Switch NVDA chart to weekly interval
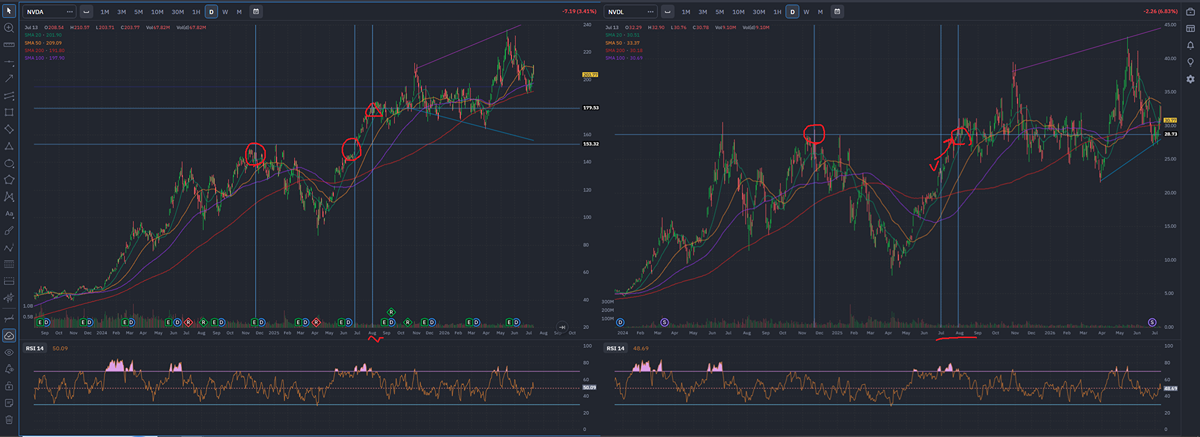The width and height of the screenshot is (1200, 437). coord(224,11)
